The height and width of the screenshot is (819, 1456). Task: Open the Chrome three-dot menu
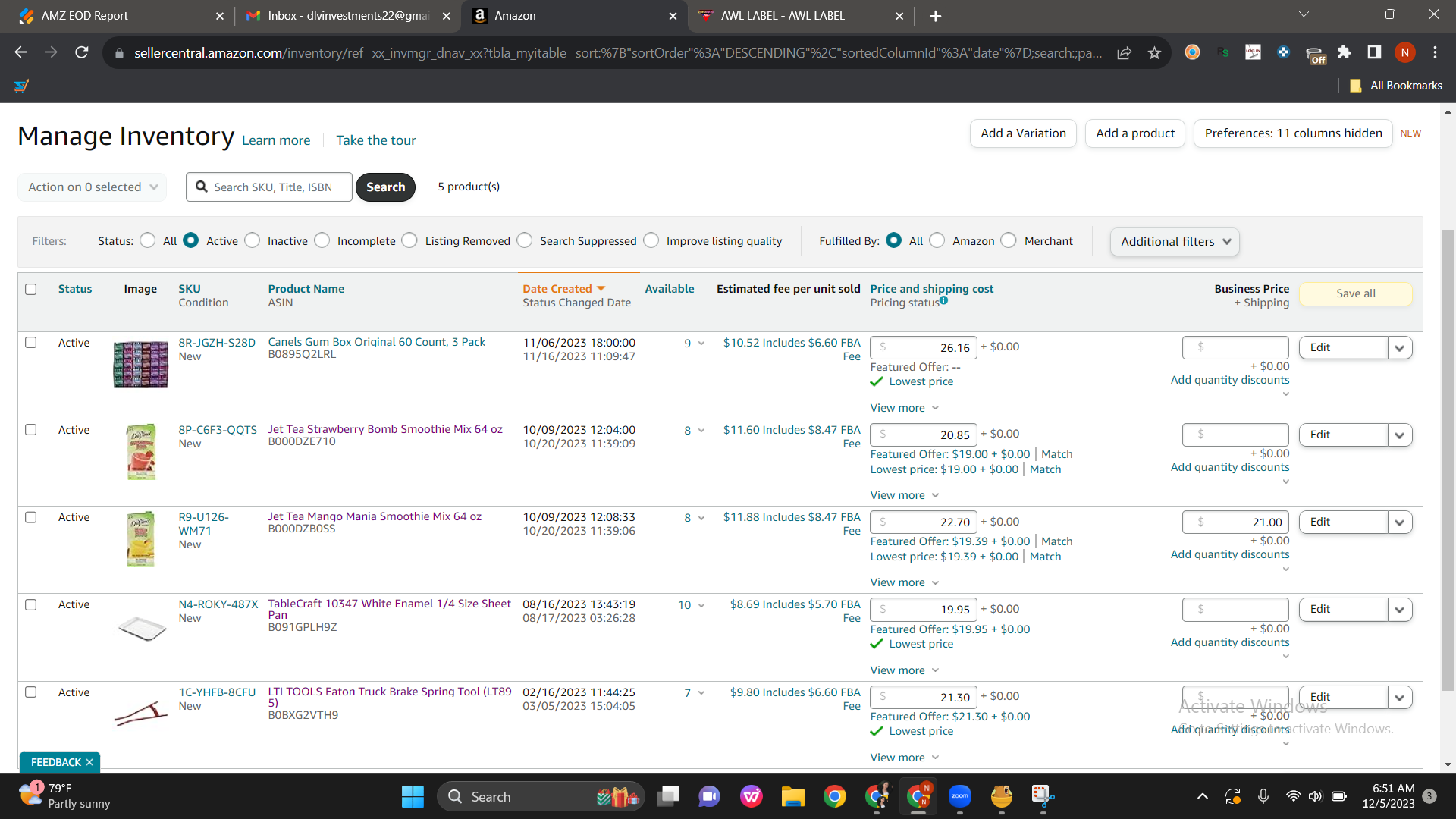coord(1435,52)
